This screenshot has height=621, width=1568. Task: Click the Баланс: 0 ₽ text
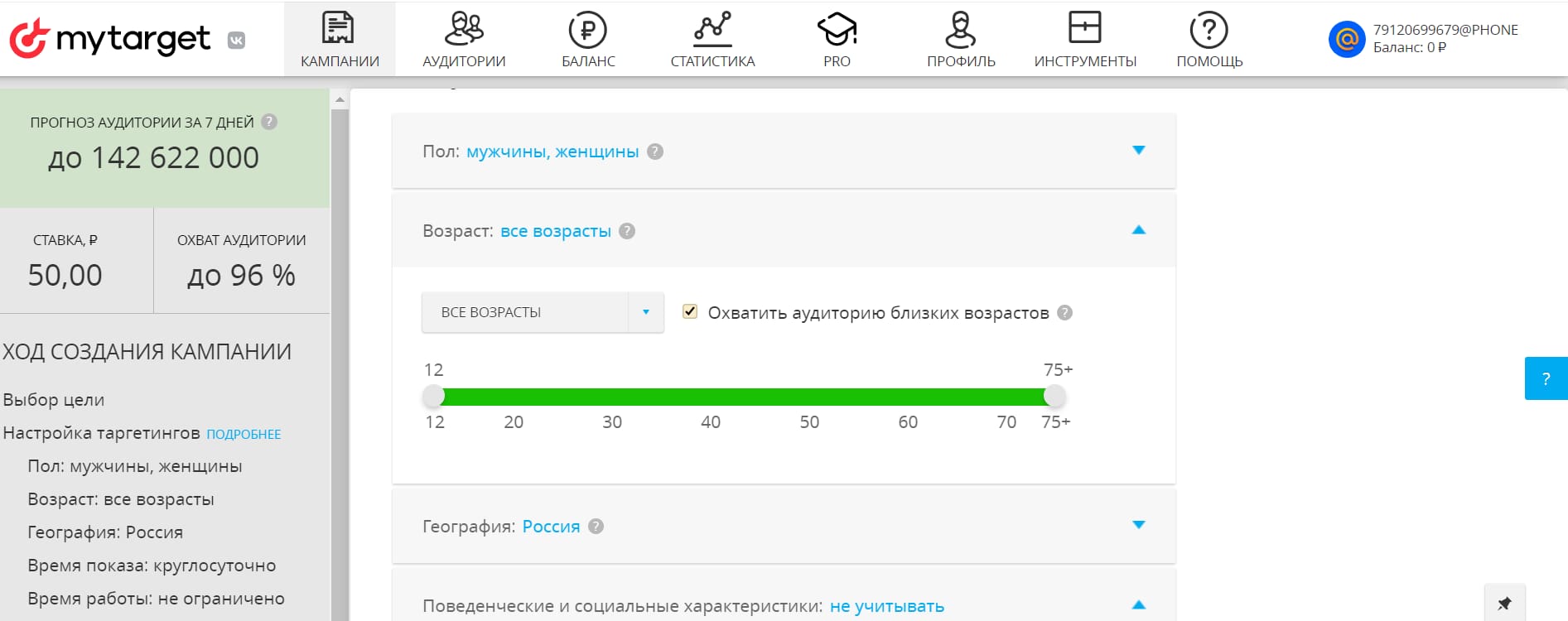[1410, 47]
